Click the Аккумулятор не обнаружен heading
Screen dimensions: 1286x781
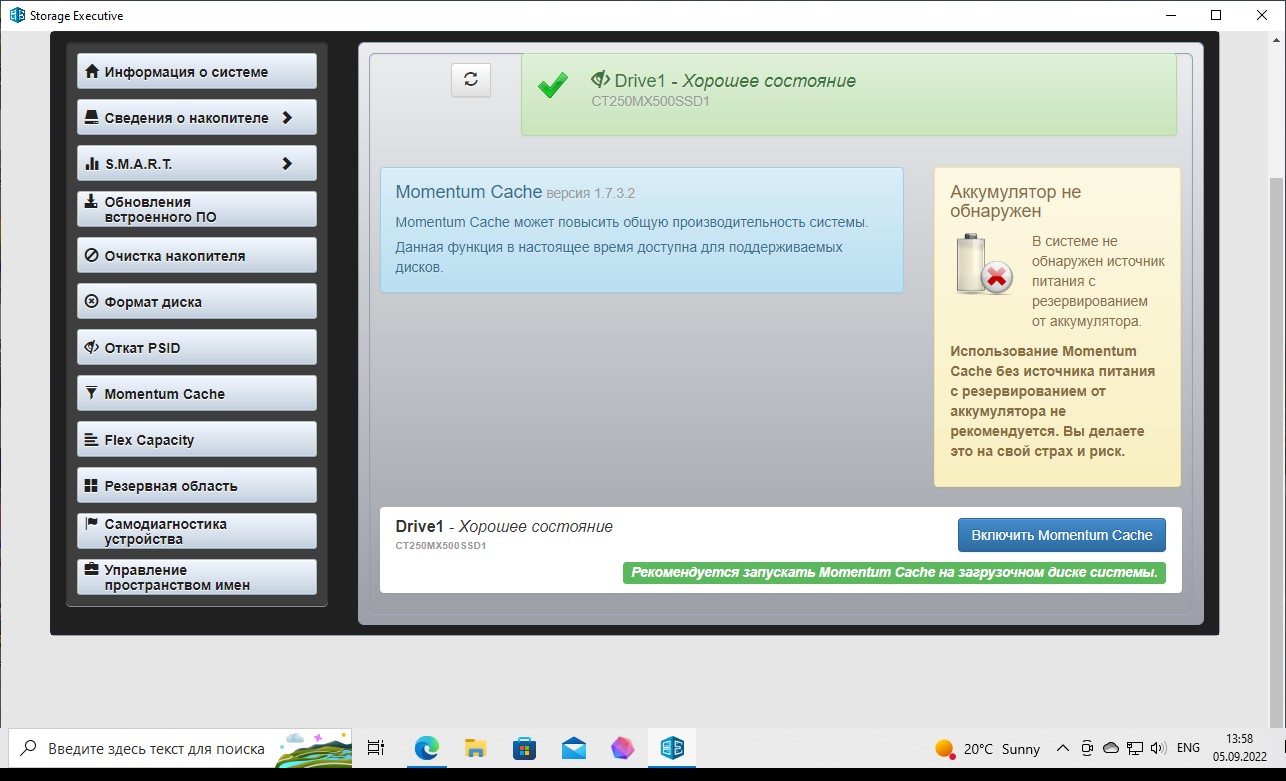click(x=1016, y=201)
